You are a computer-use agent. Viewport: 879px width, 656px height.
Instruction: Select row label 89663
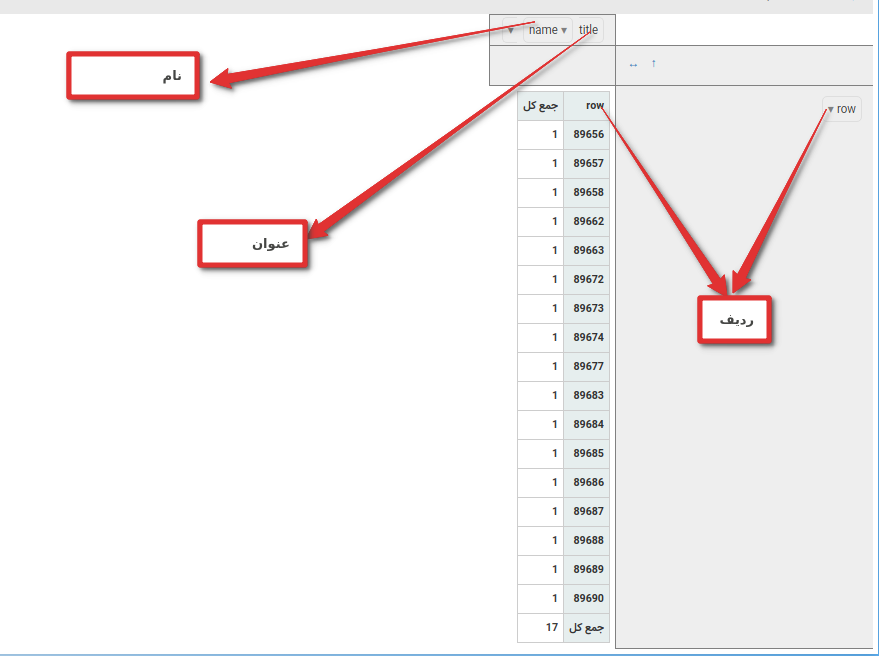tap(586, 251)
